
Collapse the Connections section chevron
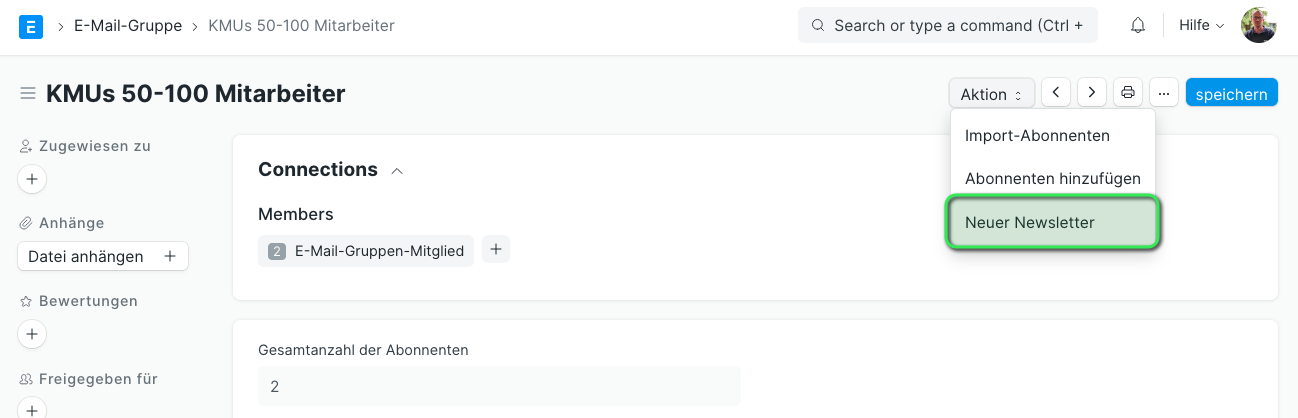(x=397, y=171)
